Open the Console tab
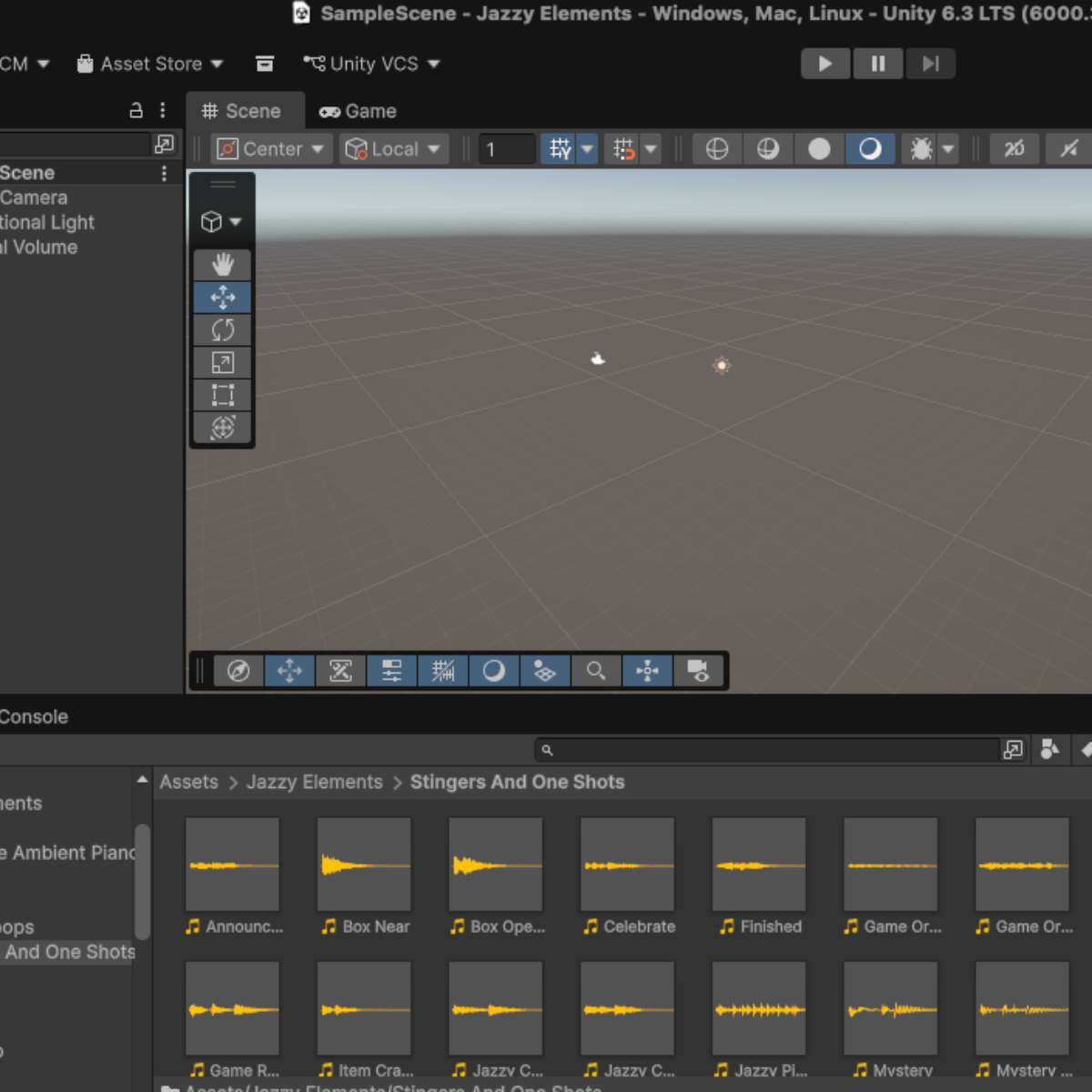 34,717
